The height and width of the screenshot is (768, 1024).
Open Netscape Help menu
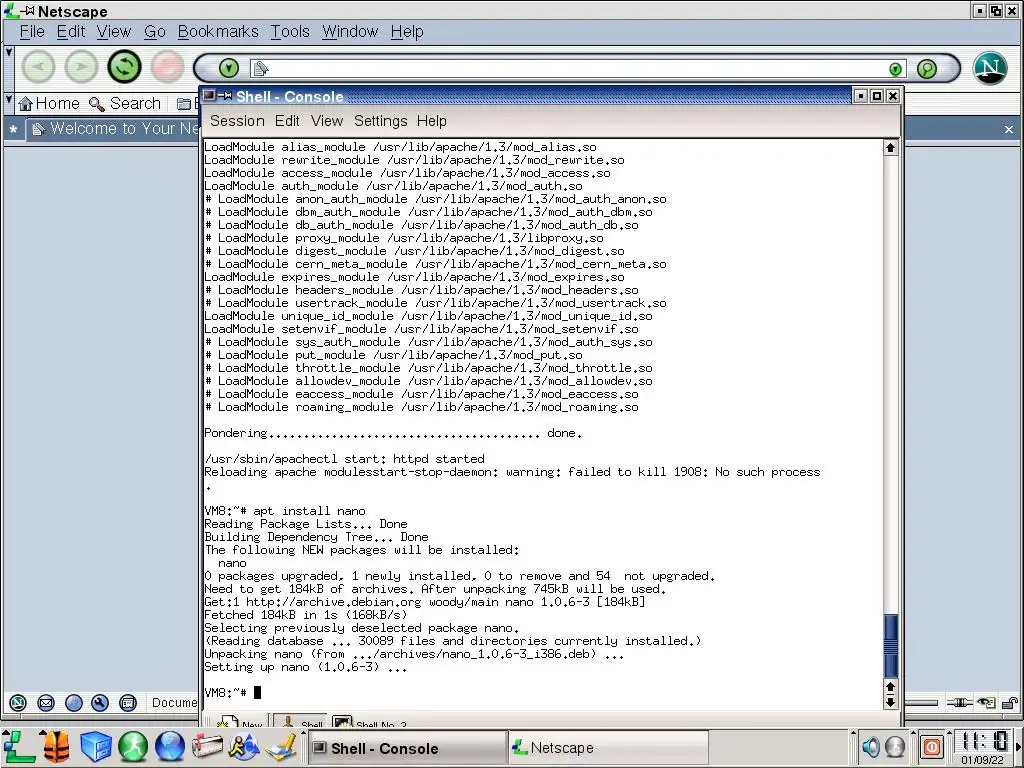407,31
